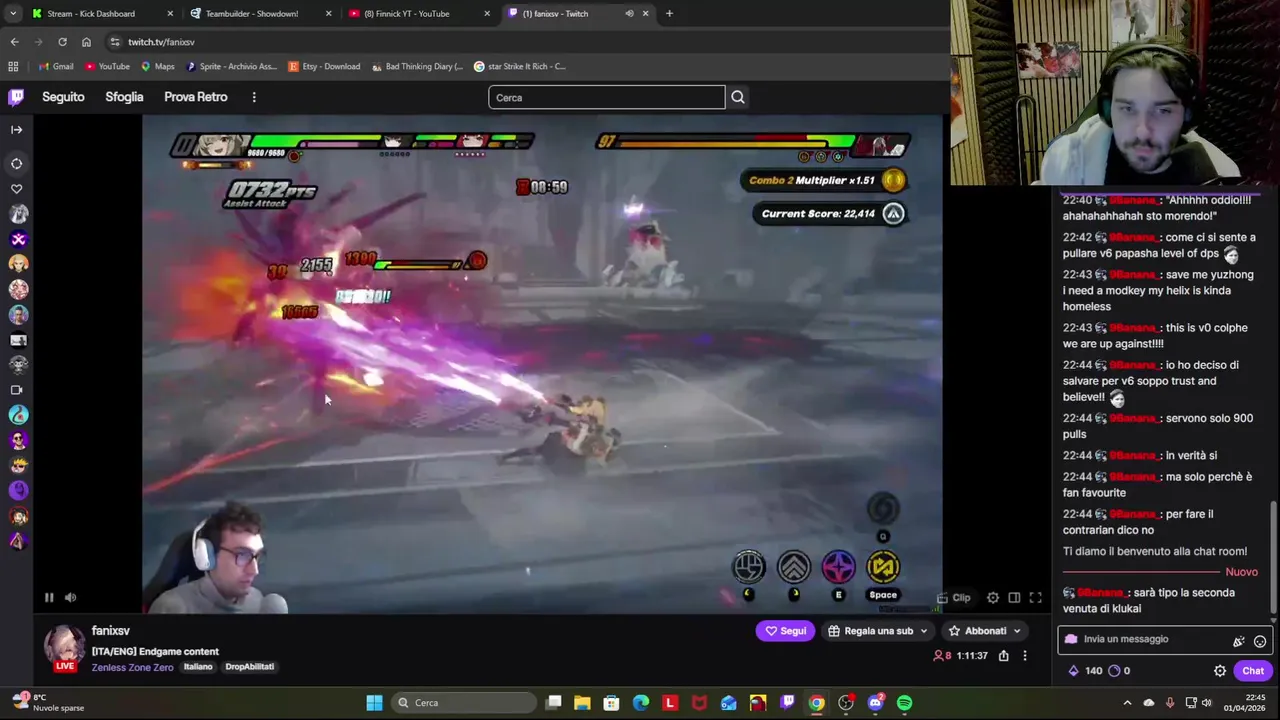
Task: Open File Explorer from the taskbar
Action: [582, 703]
